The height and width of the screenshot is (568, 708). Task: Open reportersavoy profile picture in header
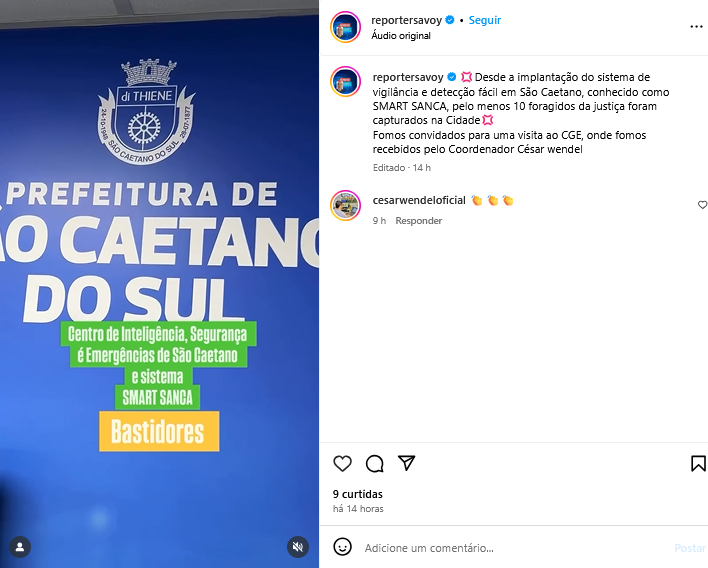[x=345, y=27]
